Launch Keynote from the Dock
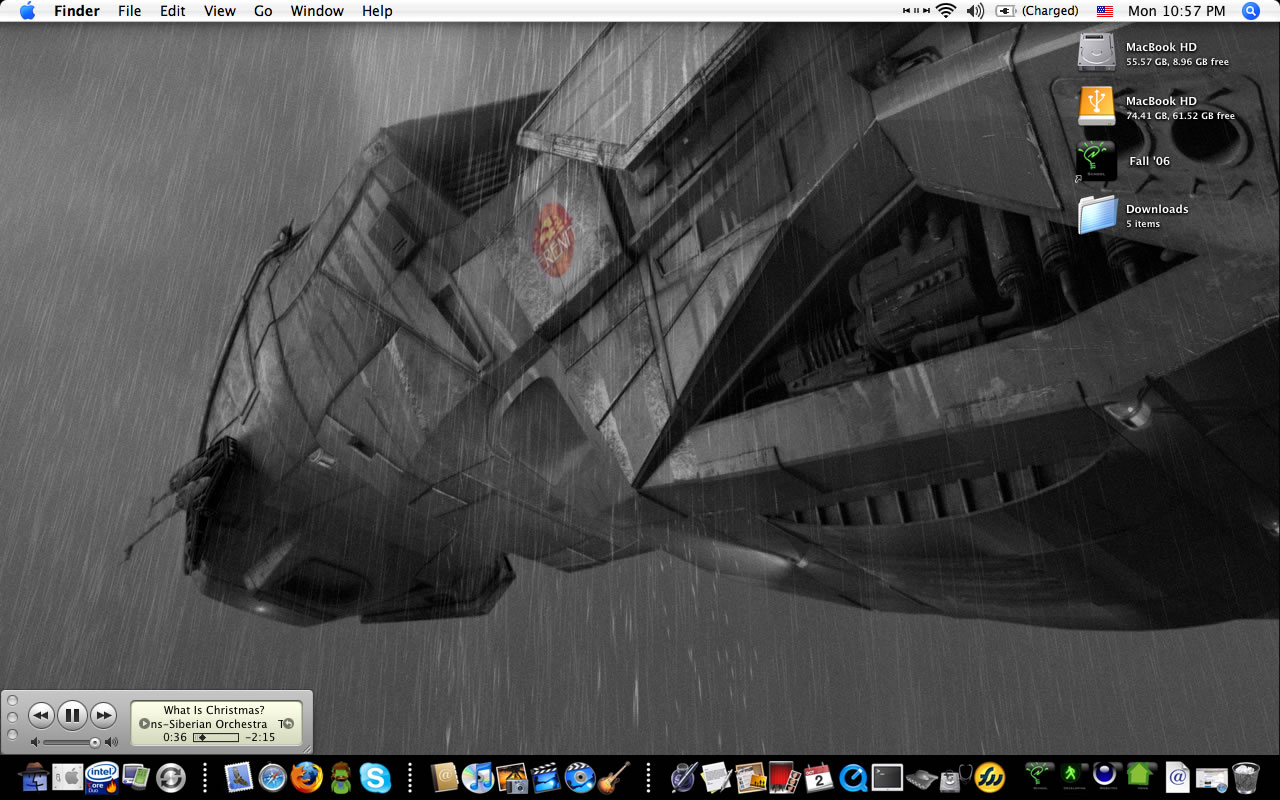Viewport: 1280px width, 800px height. click(750, 777)
